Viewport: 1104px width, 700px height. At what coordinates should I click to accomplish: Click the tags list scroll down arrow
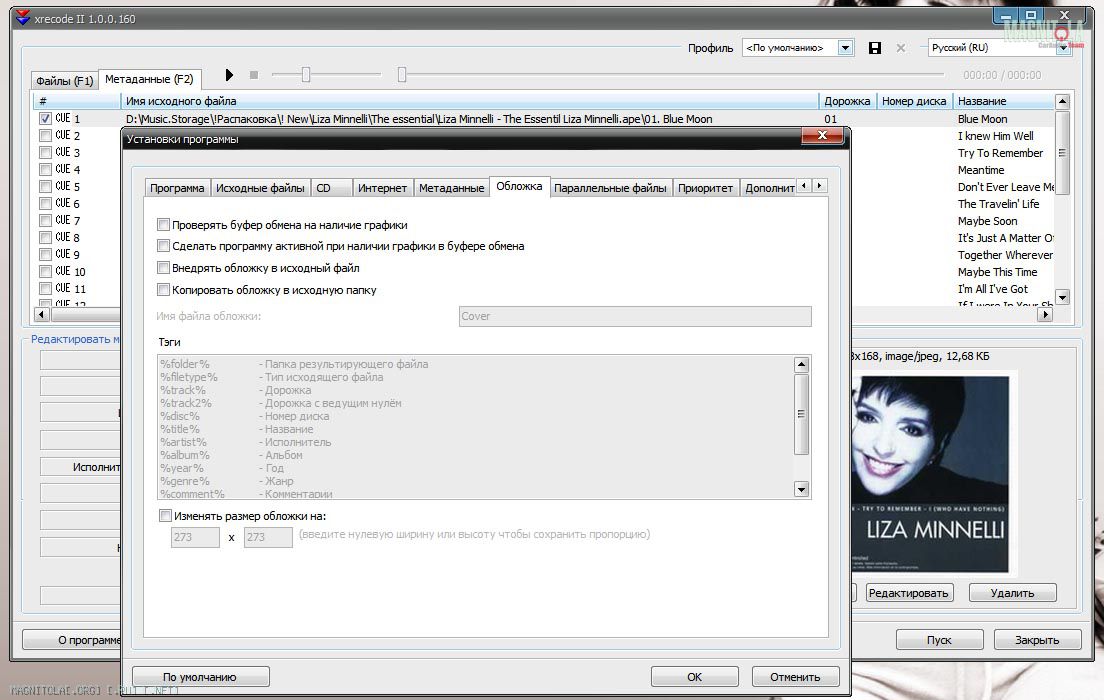pyautogui.click(x=800, y=489)
